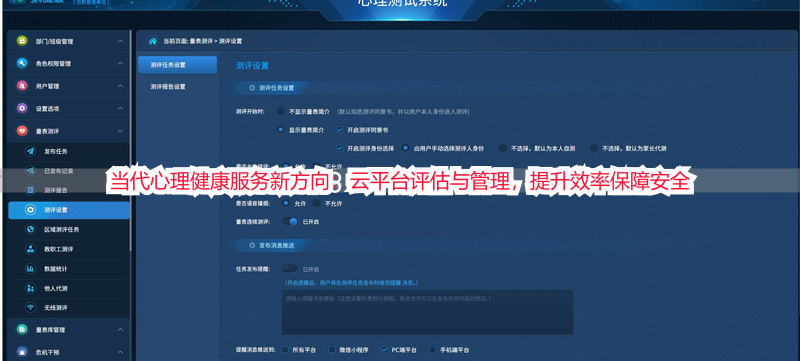Uncheck the PC端平台 checkbox
The width and height of the screenshot is (800, 361).
[x=384, y=350]
